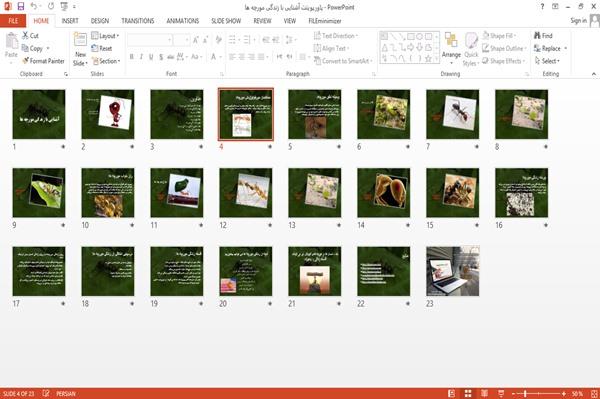The width and height of the screenshot is (600, 399).
Task: Click the decrease font size icon
Action: tap(205, 40)
